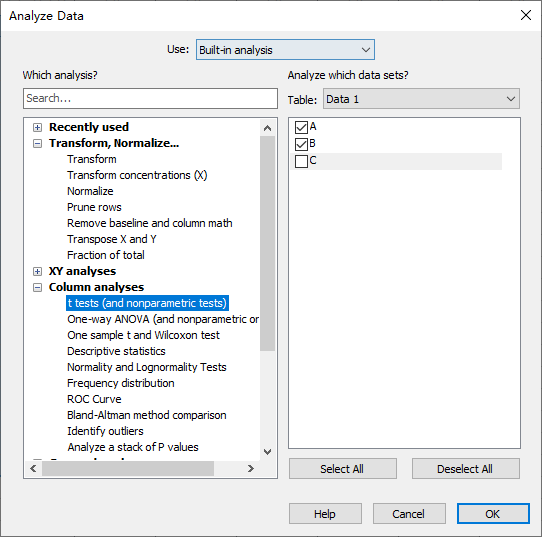Expand the Recently used group

click(37, 128)
